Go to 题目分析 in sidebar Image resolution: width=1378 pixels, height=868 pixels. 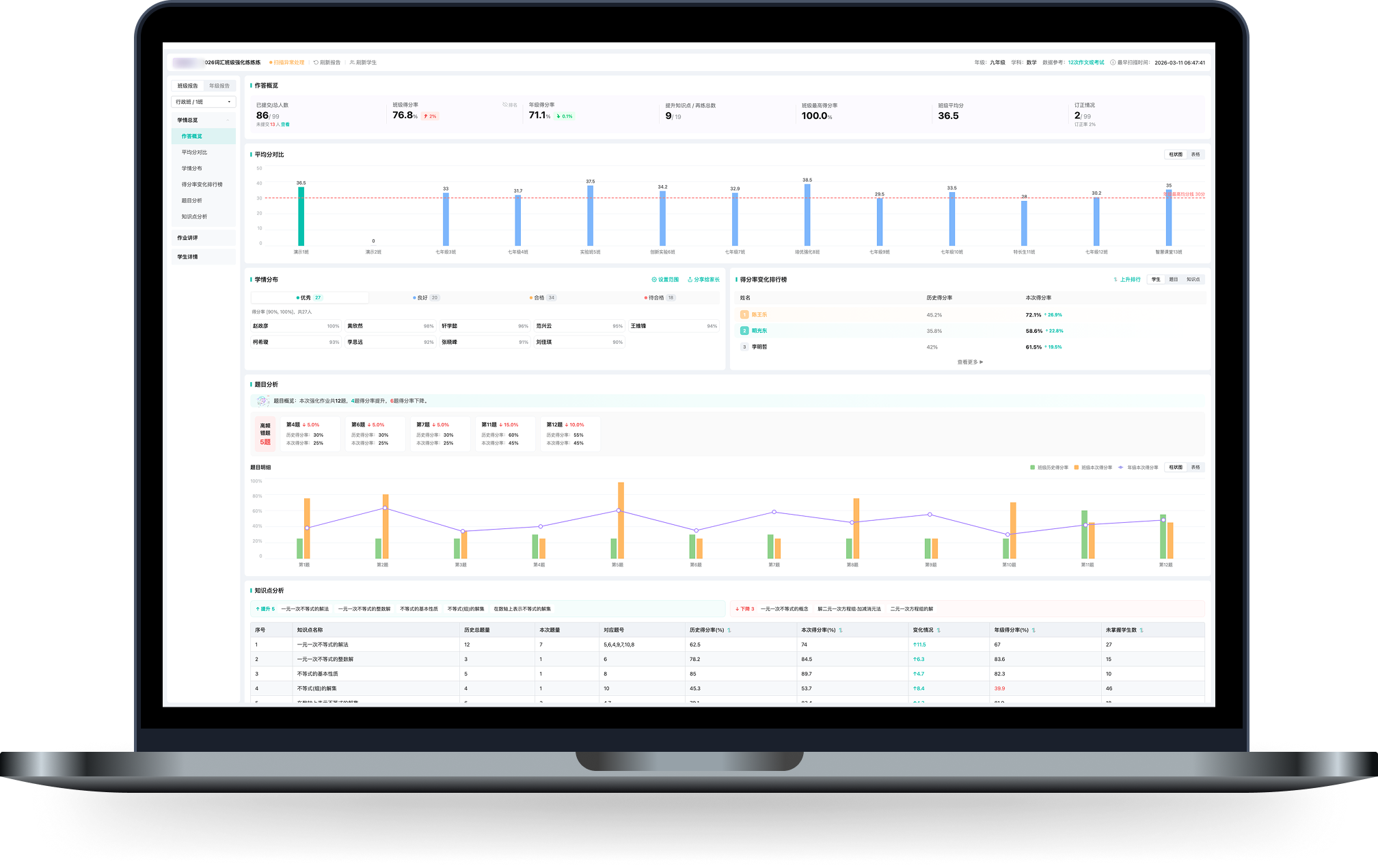coord(204,200)
